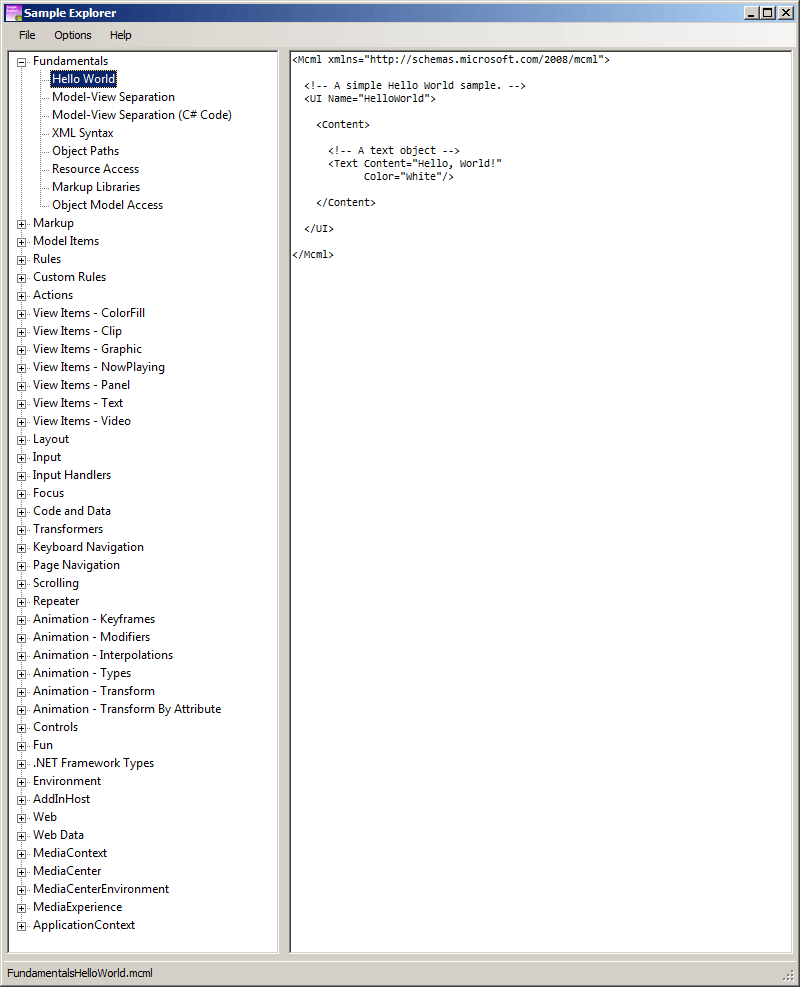Expand View Items - ColorFill node
Image resolution: width=800 pixels, height=987 pixels.
click(21, 314)
